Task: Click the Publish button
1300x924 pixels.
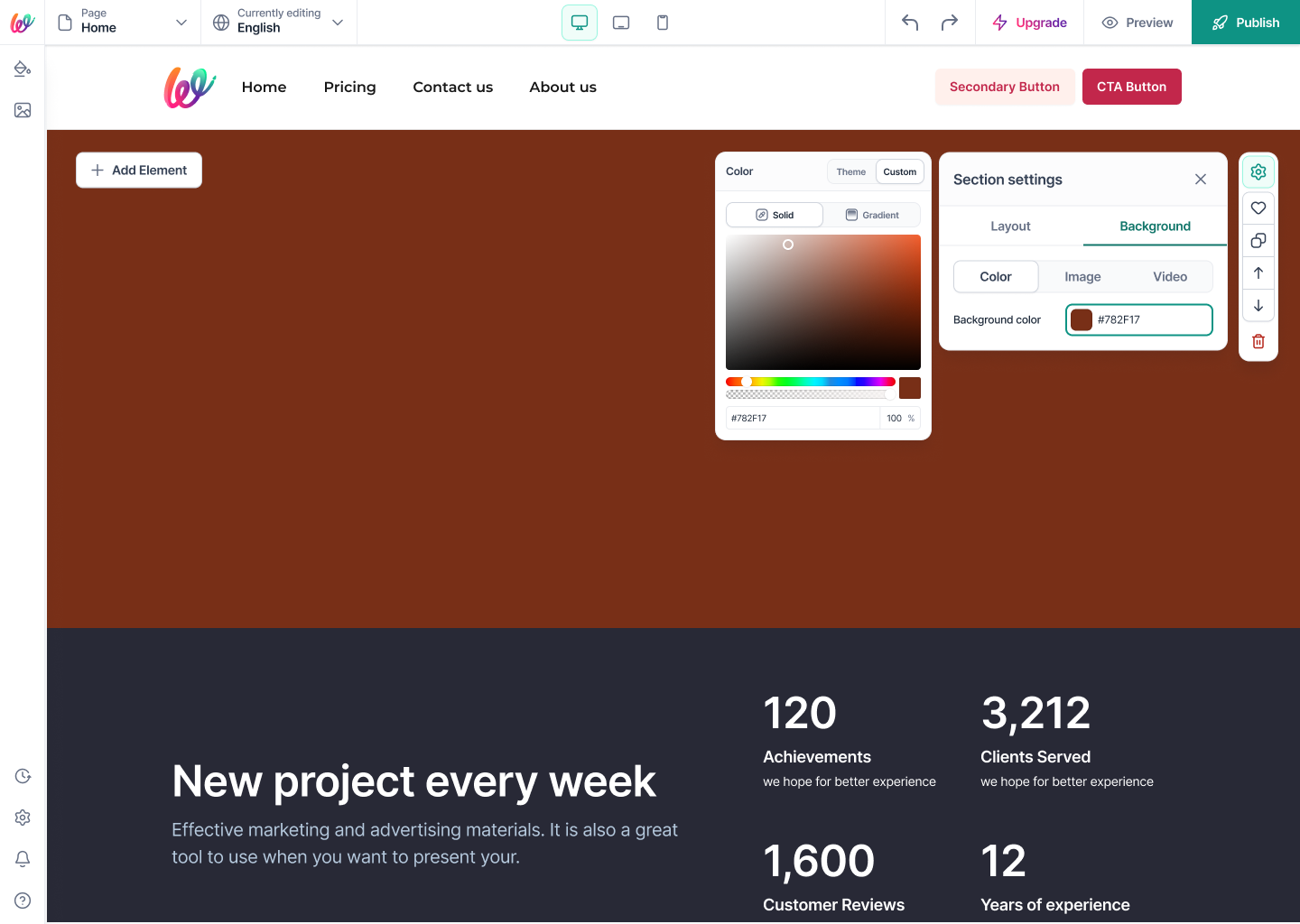Action: point(1246,23)
